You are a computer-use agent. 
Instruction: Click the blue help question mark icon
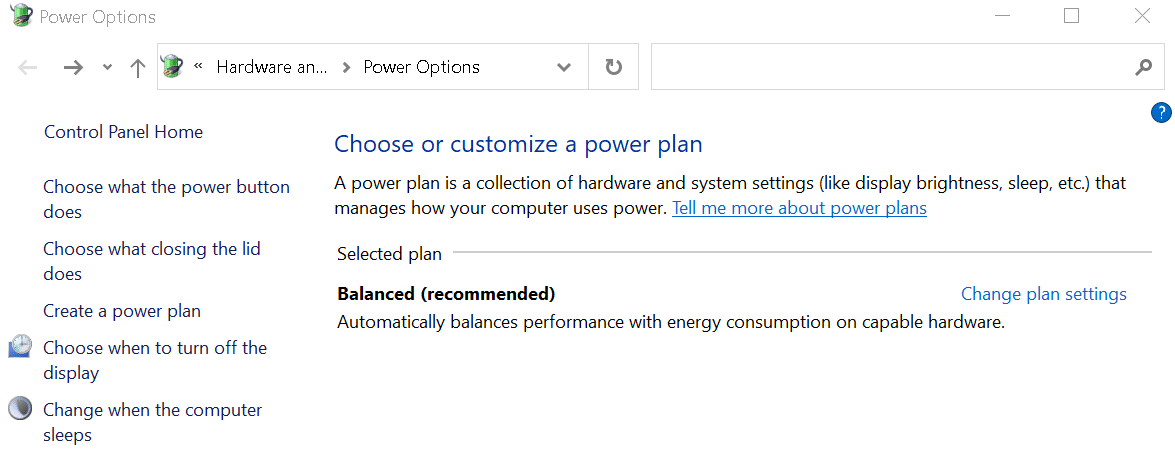pyautogui.click(x=1160, y=113)
